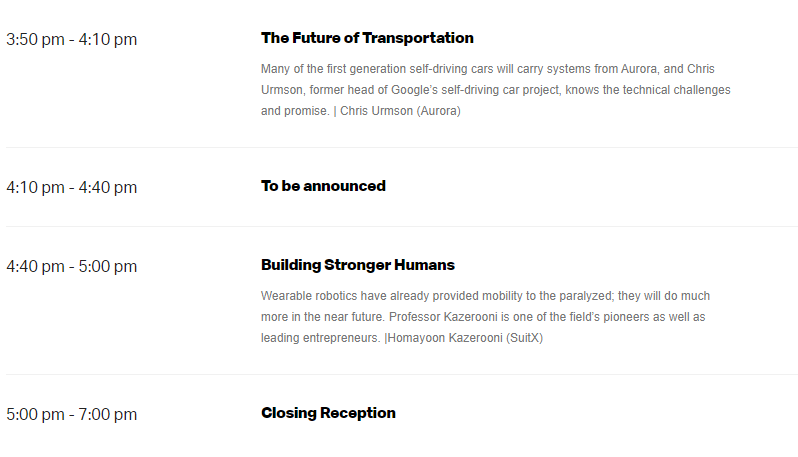The image size is (798, 457).
Task: Click divider line below the Transportation session
Action: pyautogui.click(x=402, y=148)
